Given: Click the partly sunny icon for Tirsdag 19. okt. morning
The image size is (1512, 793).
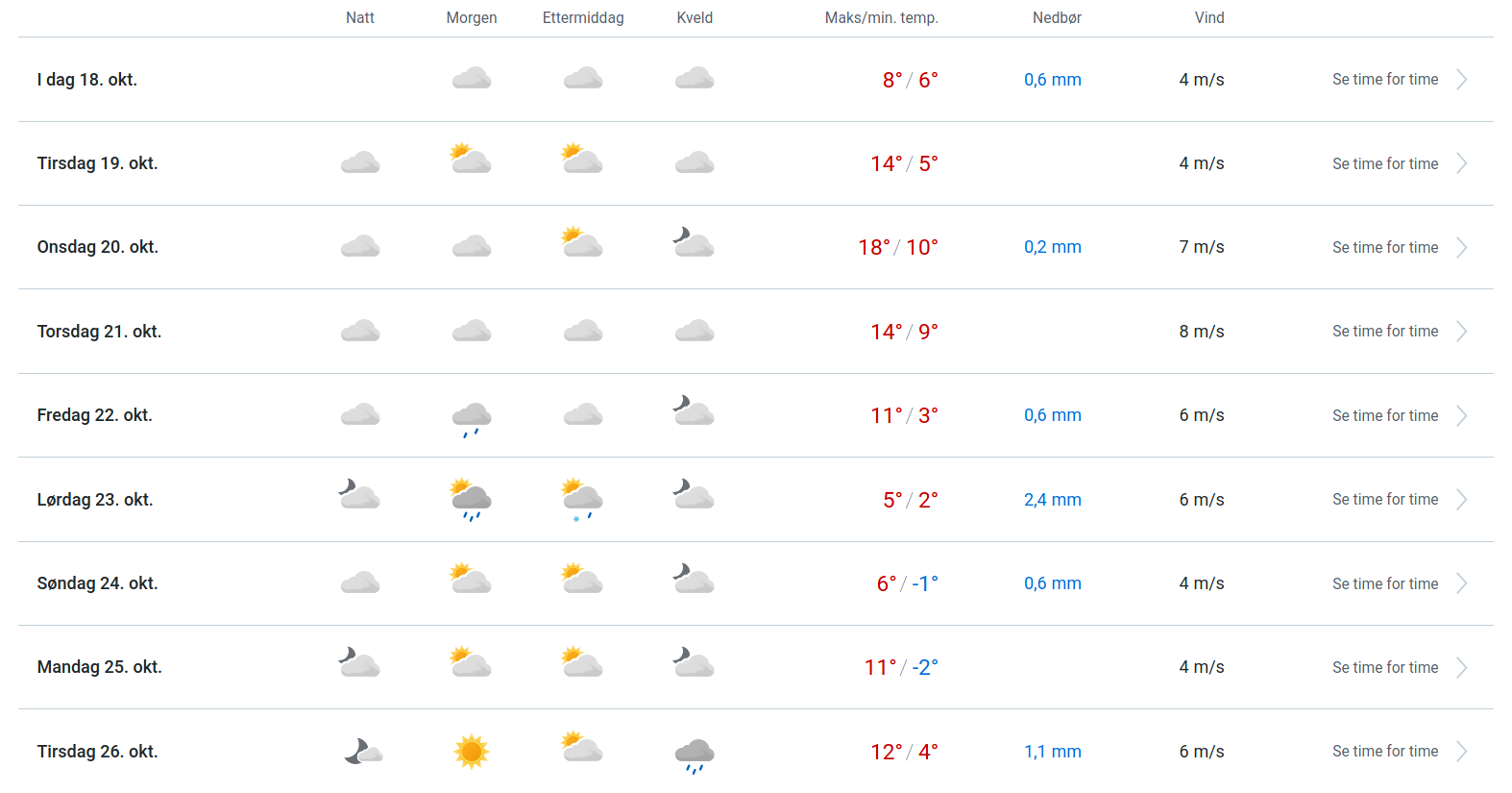Looking at the screenshot, I should (x=471, y=160).
